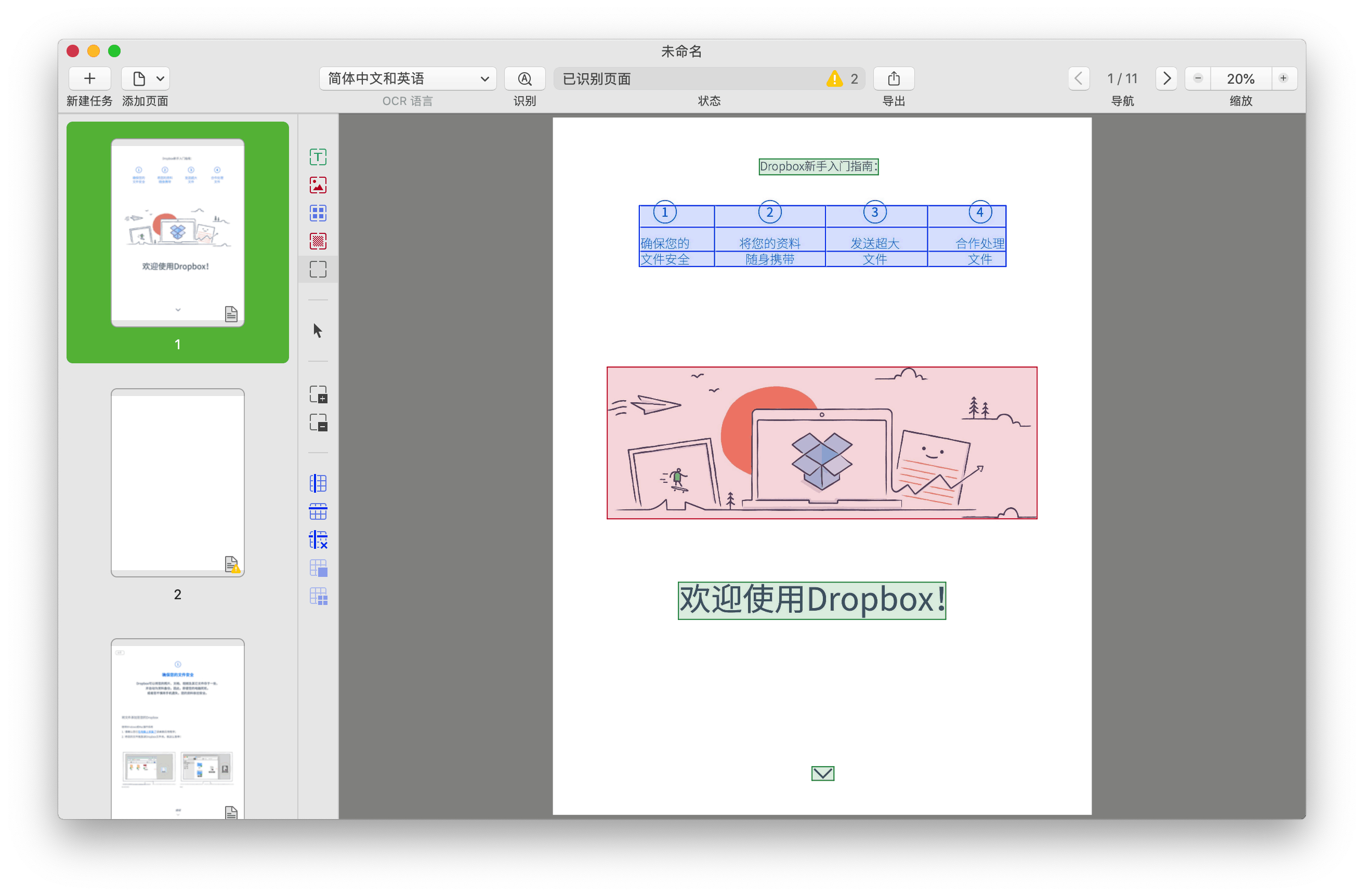Image resolution: width=1364 pixels, height=896 pixels.
Task: Add a vertical table separator
Action: coord(318,483)
